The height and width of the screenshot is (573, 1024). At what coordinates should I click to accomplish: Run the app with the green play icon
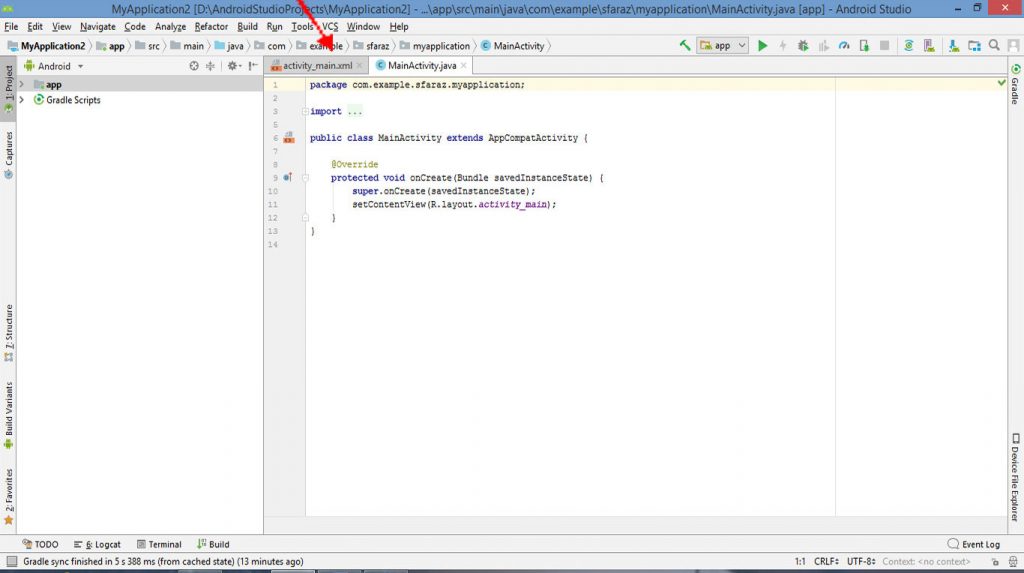click(762, 46)
